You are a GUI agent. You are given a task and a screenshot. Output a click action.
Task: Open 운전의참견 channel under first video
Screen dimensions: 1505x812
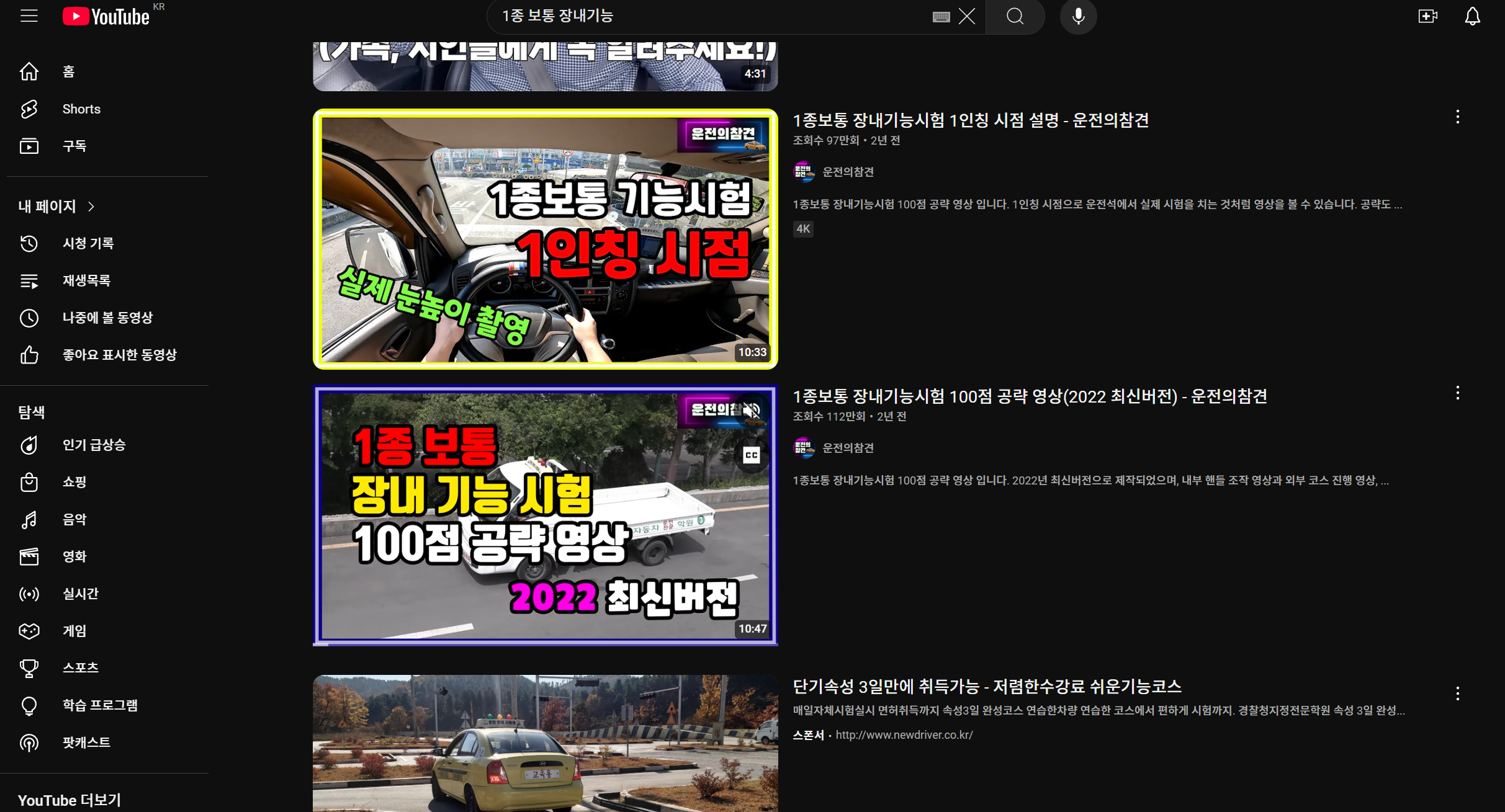tap(848, 172)
